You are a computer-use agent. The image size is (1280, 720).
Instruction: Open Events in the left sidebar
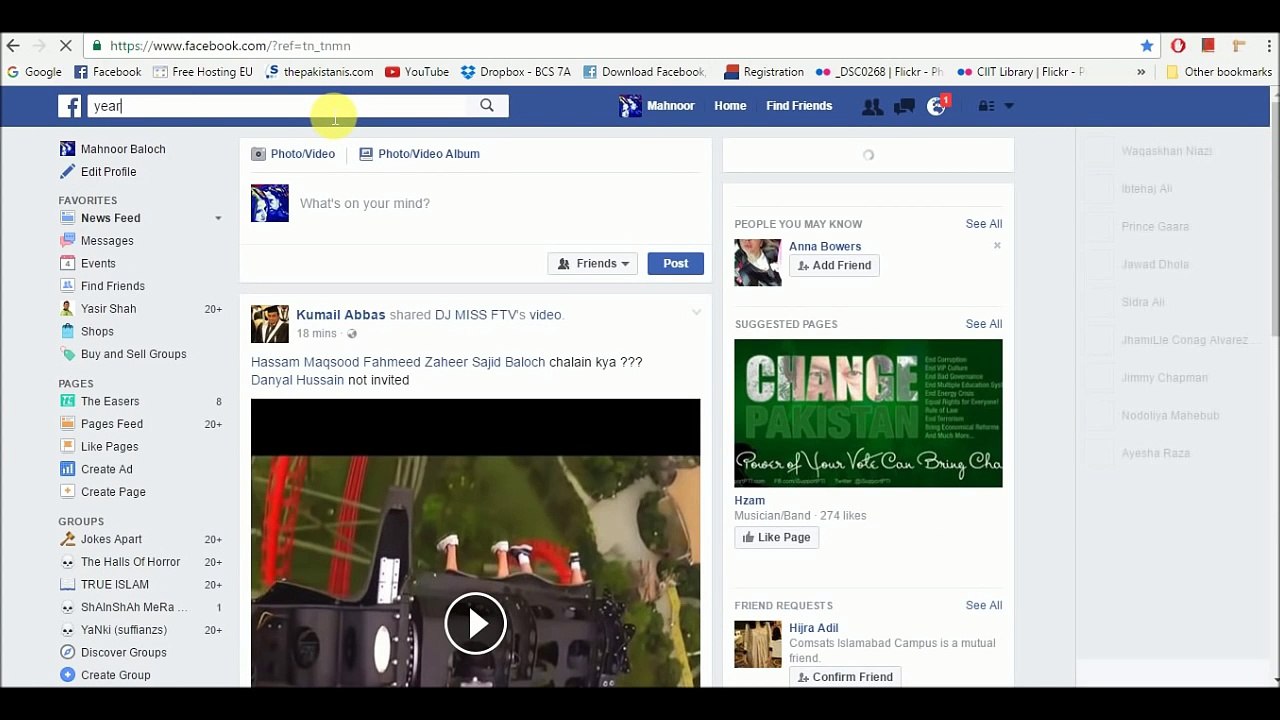tap(98, 264)
